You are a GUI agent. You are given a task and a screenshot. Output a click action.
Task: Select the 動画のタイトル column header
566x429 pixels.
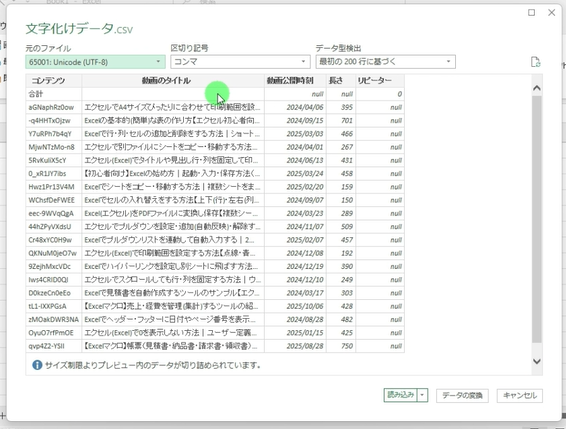click(x=173, y=81)
